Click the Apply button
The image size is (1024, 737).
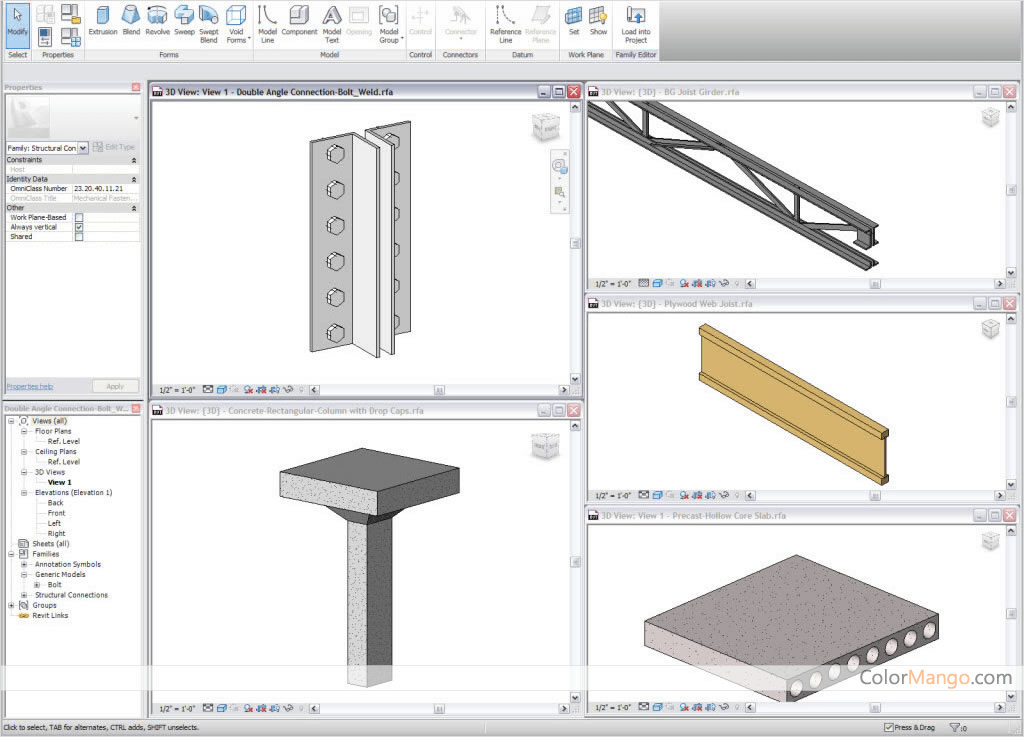(x=115, y=386)
